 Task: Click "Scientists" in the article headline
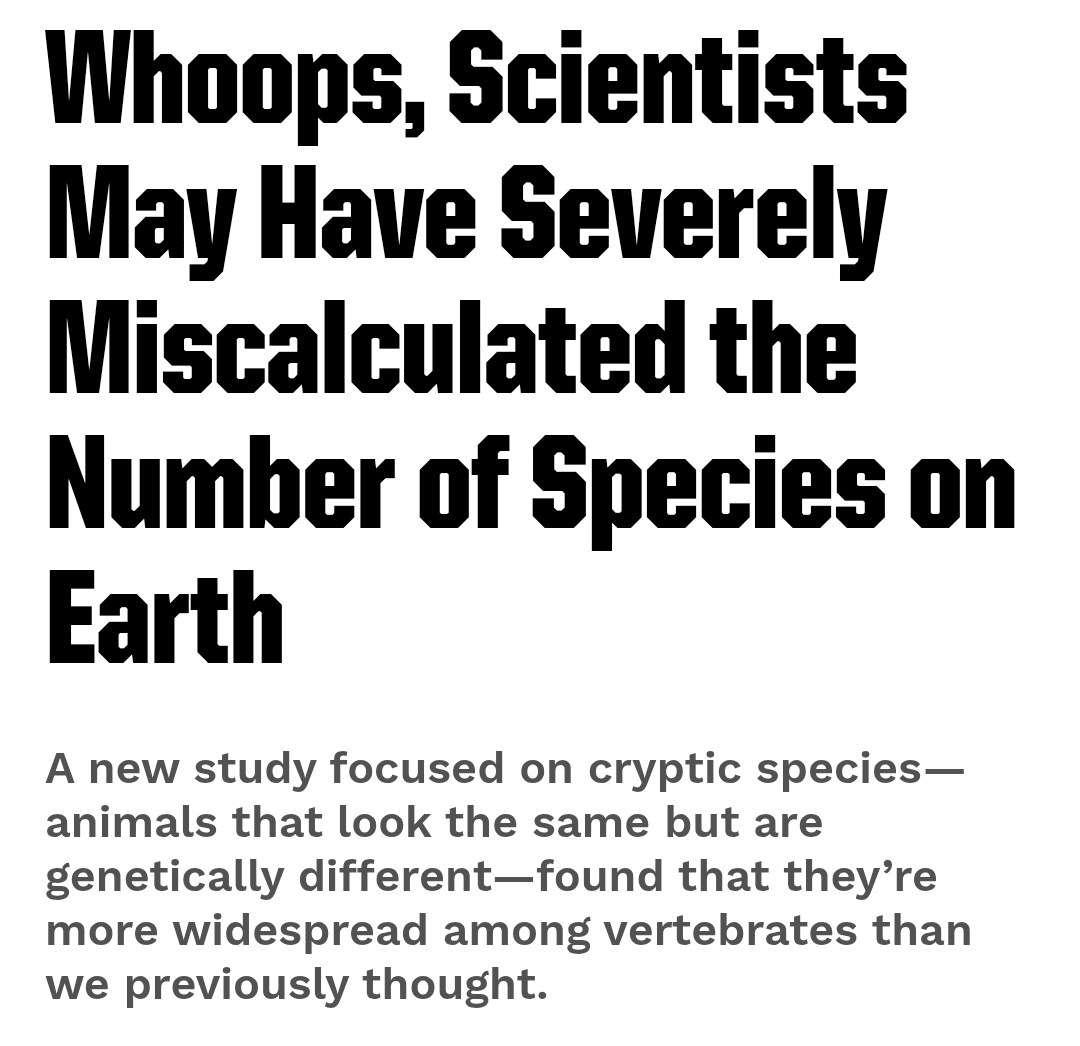(677, 78)
